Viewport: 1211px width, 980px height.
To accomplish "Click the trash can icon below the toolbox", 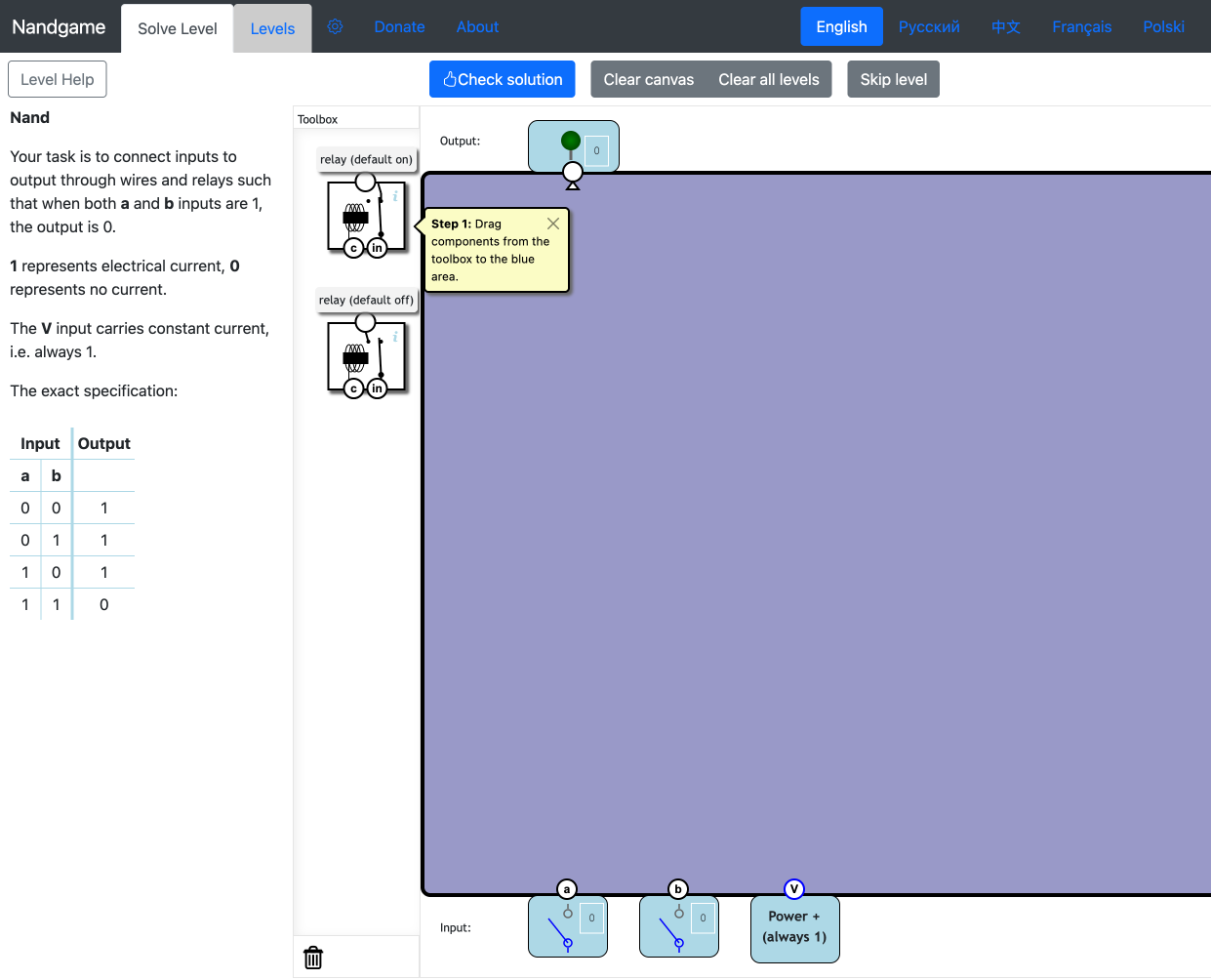I will pyautogui.click(x=313, y=958).
